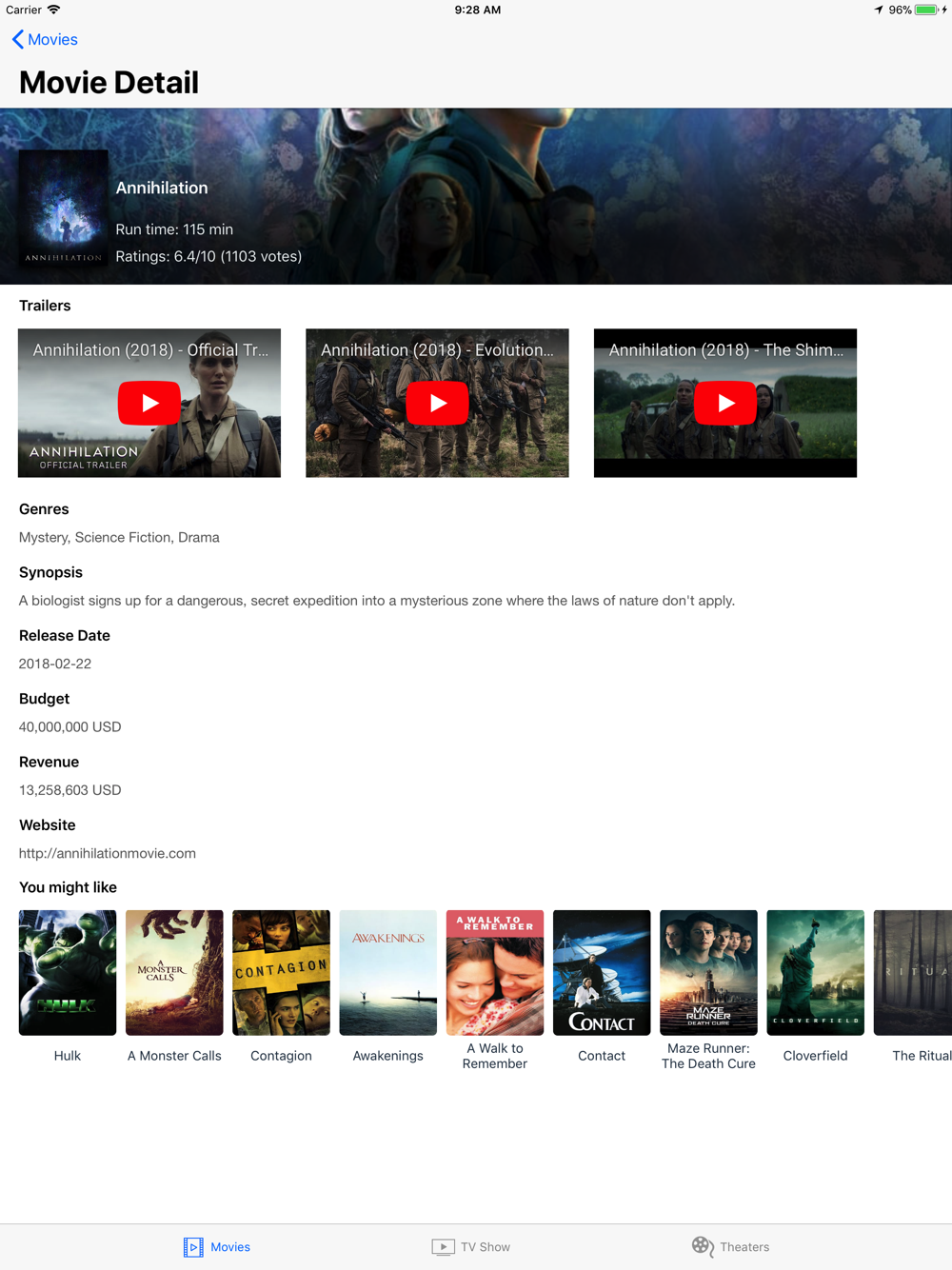Select the 'Mystery, Science Fiction, Drama' genres text
This screenshot has width=952, height=1270.
pyautogui.click(x=119, y=537)
